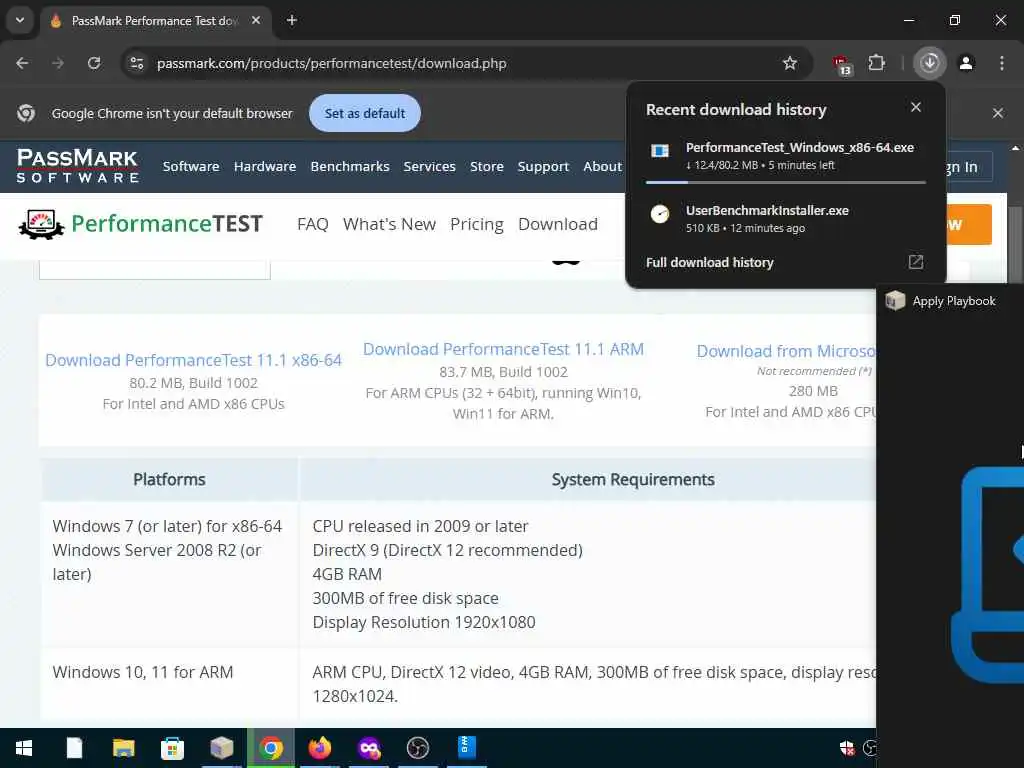Close the PassMark Performance Test tab
This screenshot has height=768, width=1024.
[x=256, y=20]
